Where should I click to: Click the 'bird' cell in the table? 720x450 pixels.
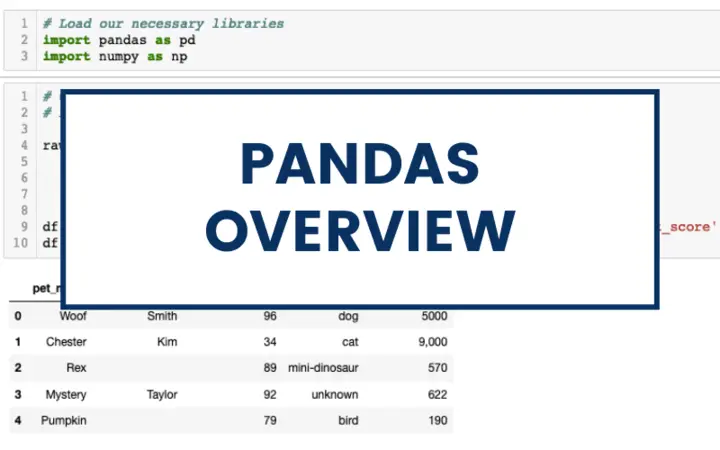pyautogui.click(x=348, y=420)
